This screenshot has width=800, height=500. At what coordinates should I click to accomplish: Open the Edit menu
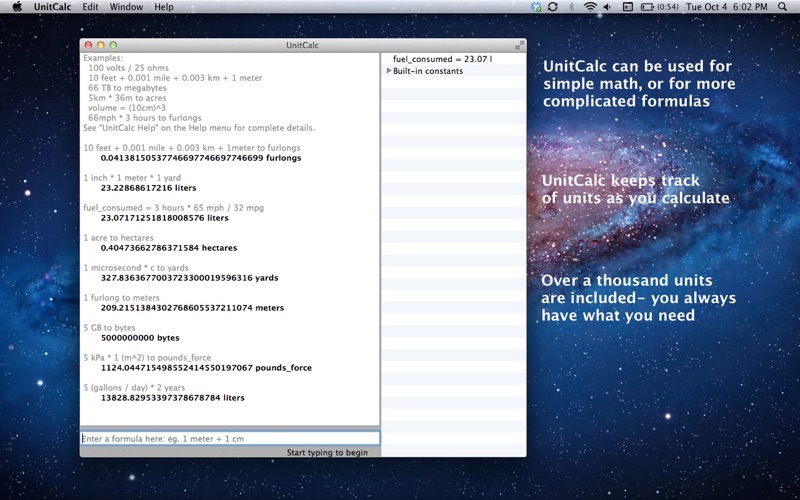pos(90,7)
